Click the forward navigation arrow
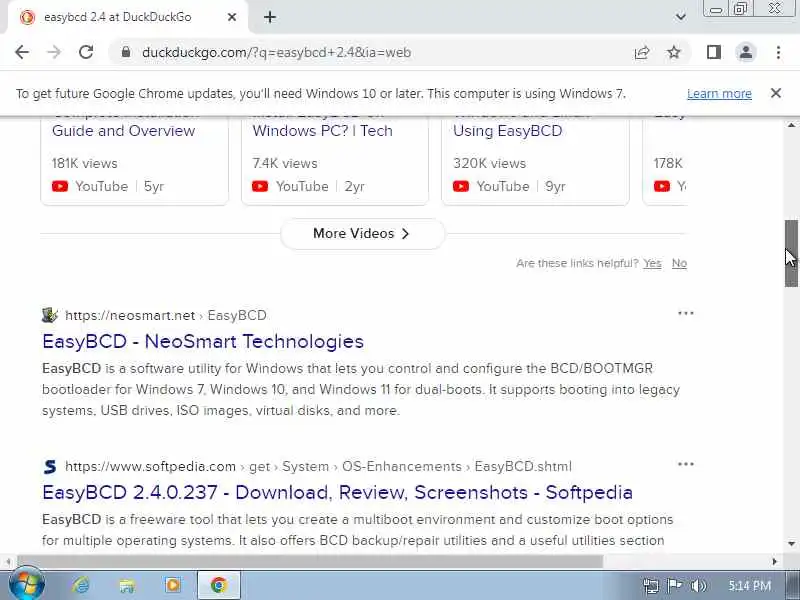 (54, 52)
